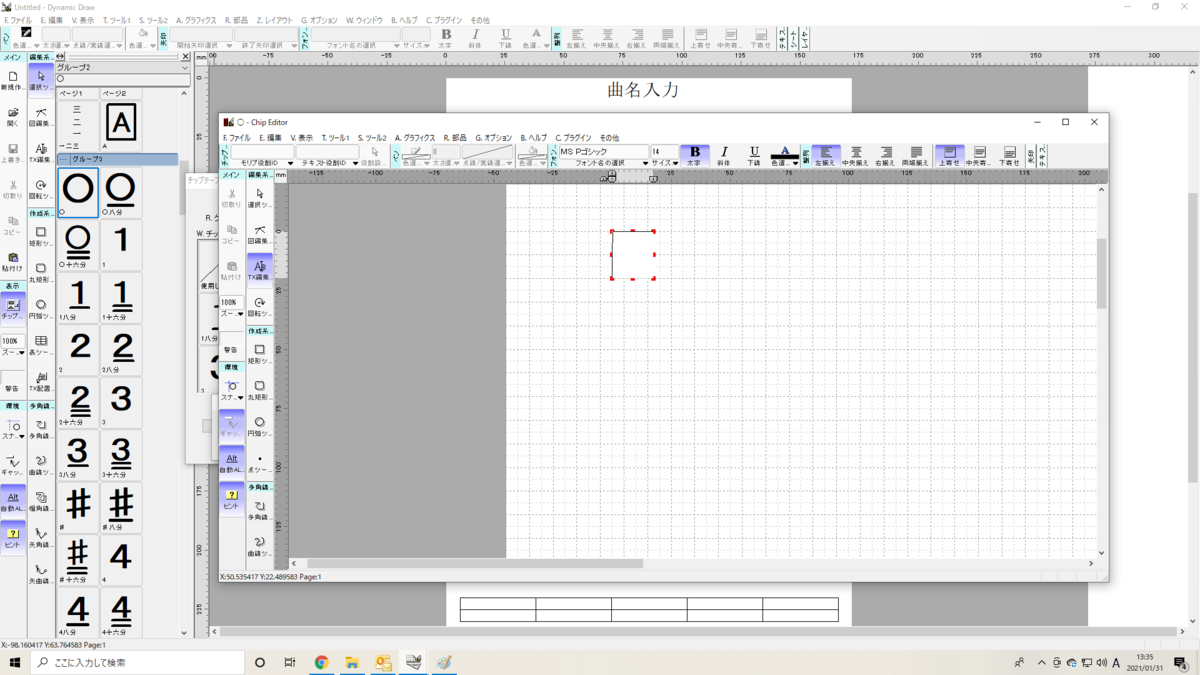Click 下線 underline icon in Chip Editor toolbar
The image size is (1200, 675).
click(x=754, y=155)
